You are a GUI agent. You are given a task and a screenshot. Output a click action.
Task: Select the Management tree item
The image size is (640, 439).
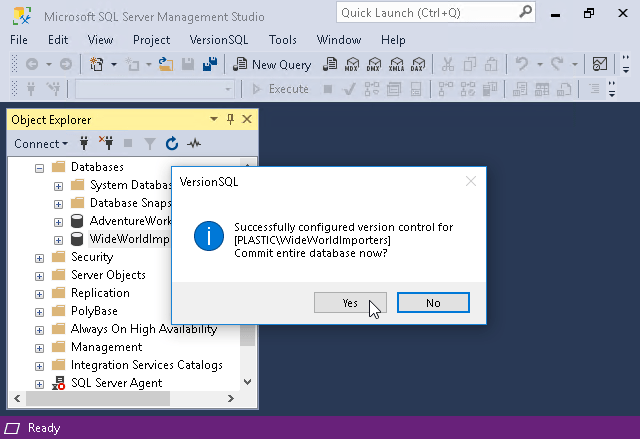coord(107,347)
